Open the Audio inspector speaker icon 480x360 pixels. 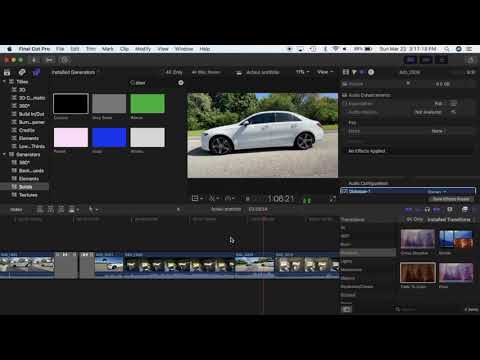pos(362,72)
